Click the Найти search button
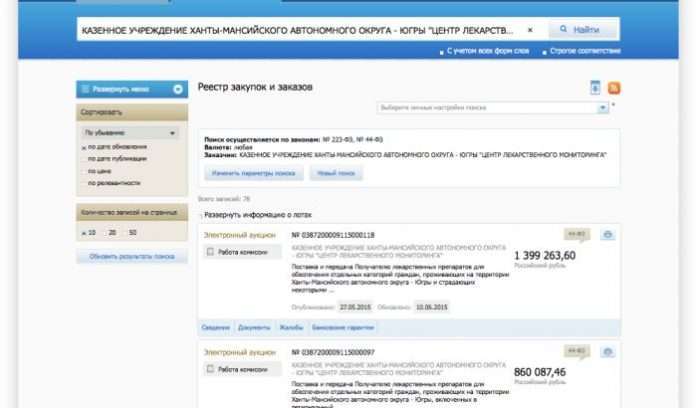The height and width of the screenshot is (408, 696). pos(584,30)
